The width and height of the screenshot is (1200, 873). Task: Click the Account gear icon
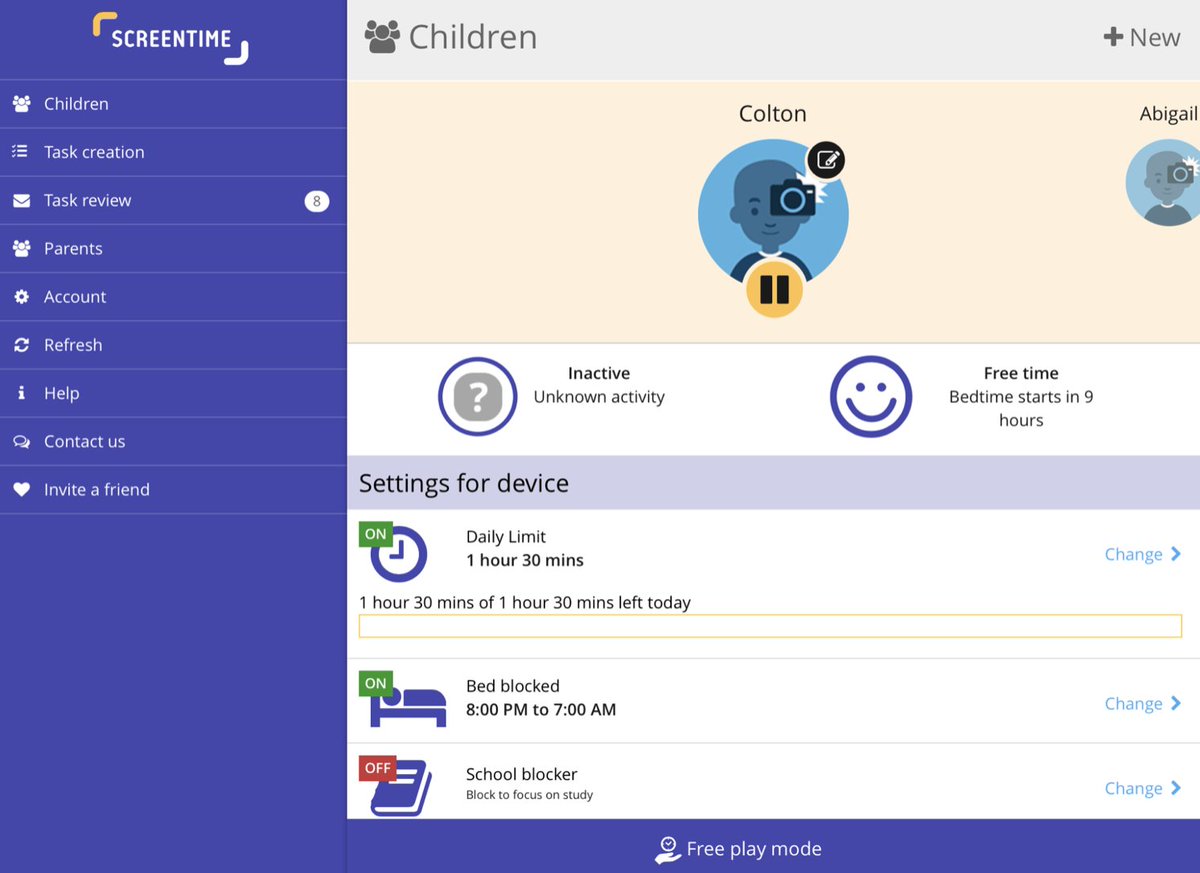(21, 297)
